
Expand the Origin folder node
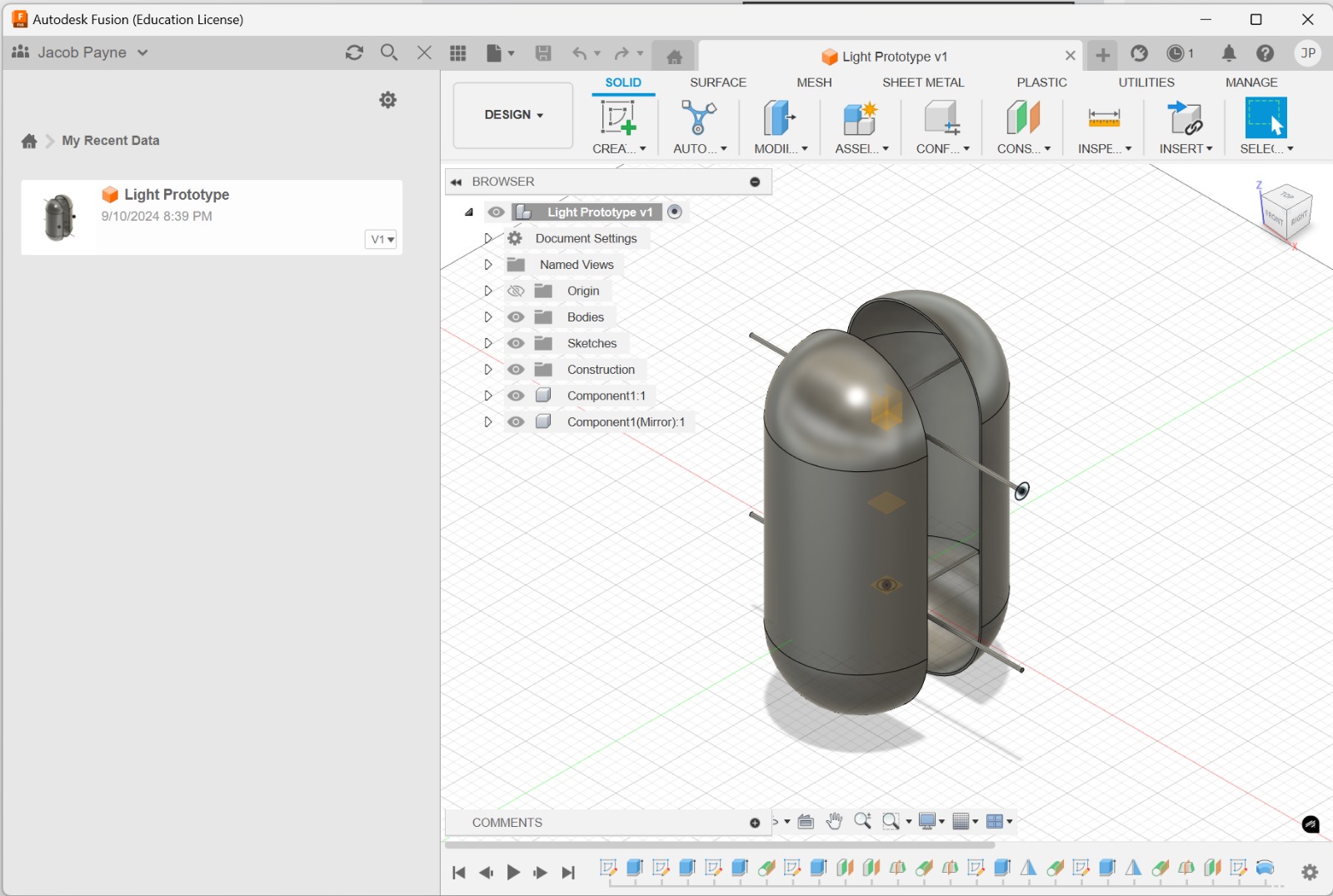pos(488,291)
